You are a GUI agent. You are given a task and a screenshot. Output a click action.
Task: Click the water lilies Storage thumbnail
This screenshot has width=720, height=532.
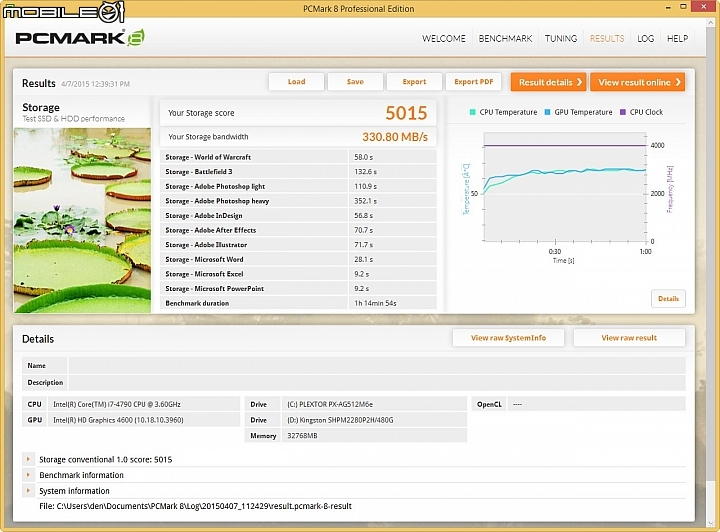pyautogui.click(x=82, y=220)
